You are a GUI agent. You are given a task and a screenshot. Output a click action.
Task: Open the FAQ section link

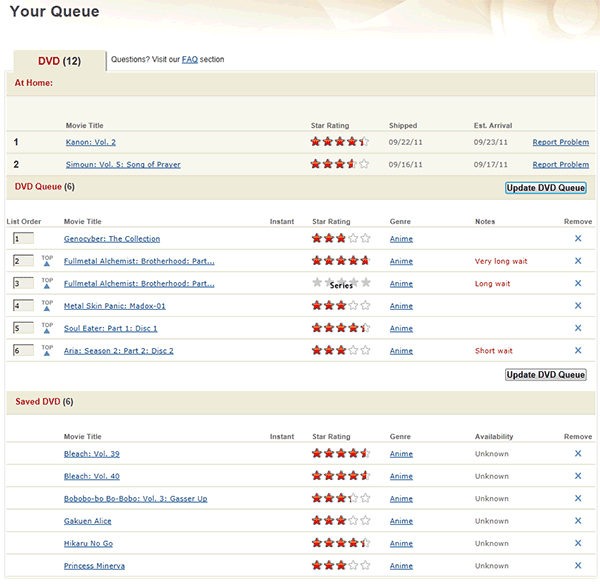[x=189, y=59]
